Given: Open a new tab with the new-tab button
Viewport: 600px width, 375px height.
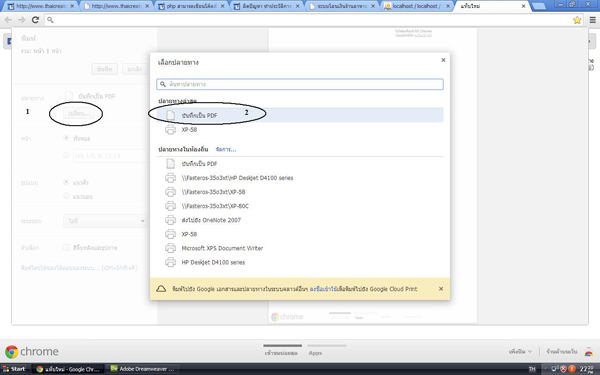Looking at the screenshot, I should [x=539, y=6].
